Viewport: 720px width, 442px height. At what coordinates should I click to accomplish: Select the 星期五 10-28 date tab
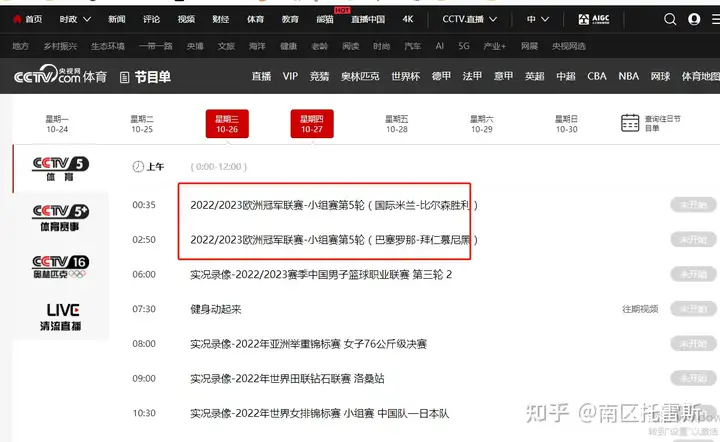[397, 124]
